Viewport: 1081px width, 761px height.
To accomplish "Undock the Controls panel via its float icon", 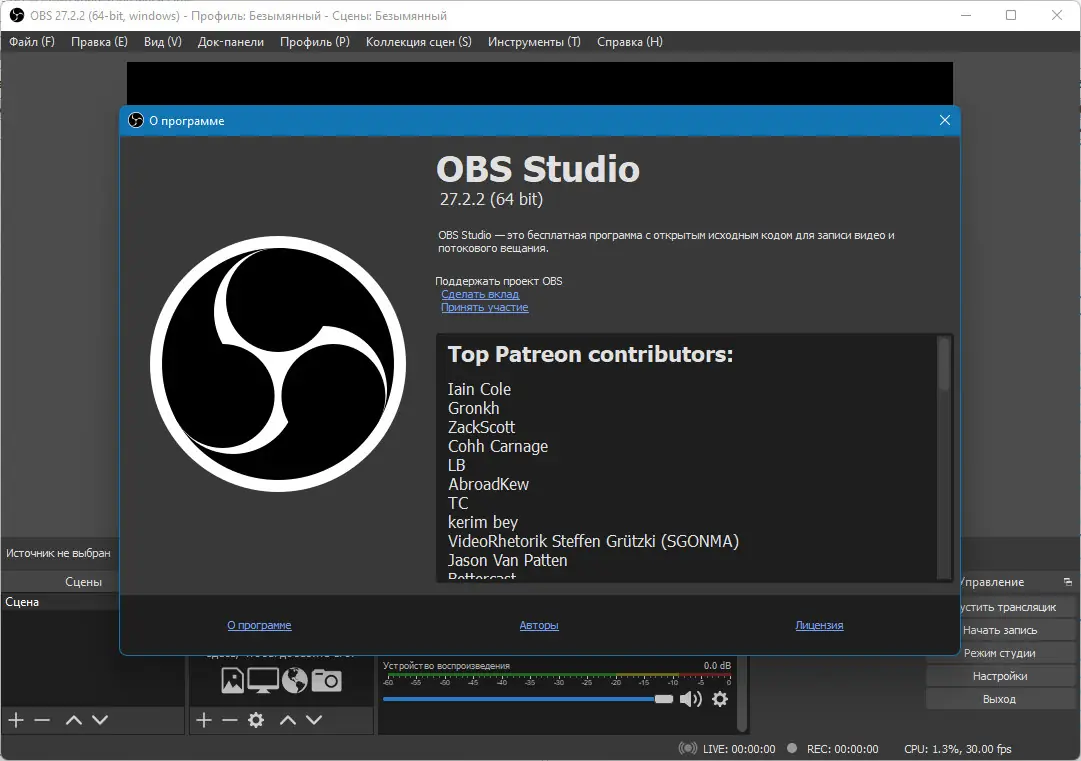I will pos(1067,582).
